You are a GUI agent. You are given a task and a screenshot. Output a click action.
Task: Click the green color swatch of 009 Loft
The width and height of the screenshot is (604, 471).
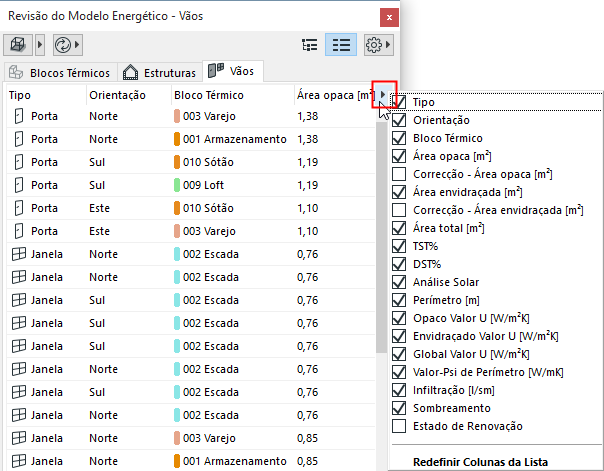(x=177, y=185)
